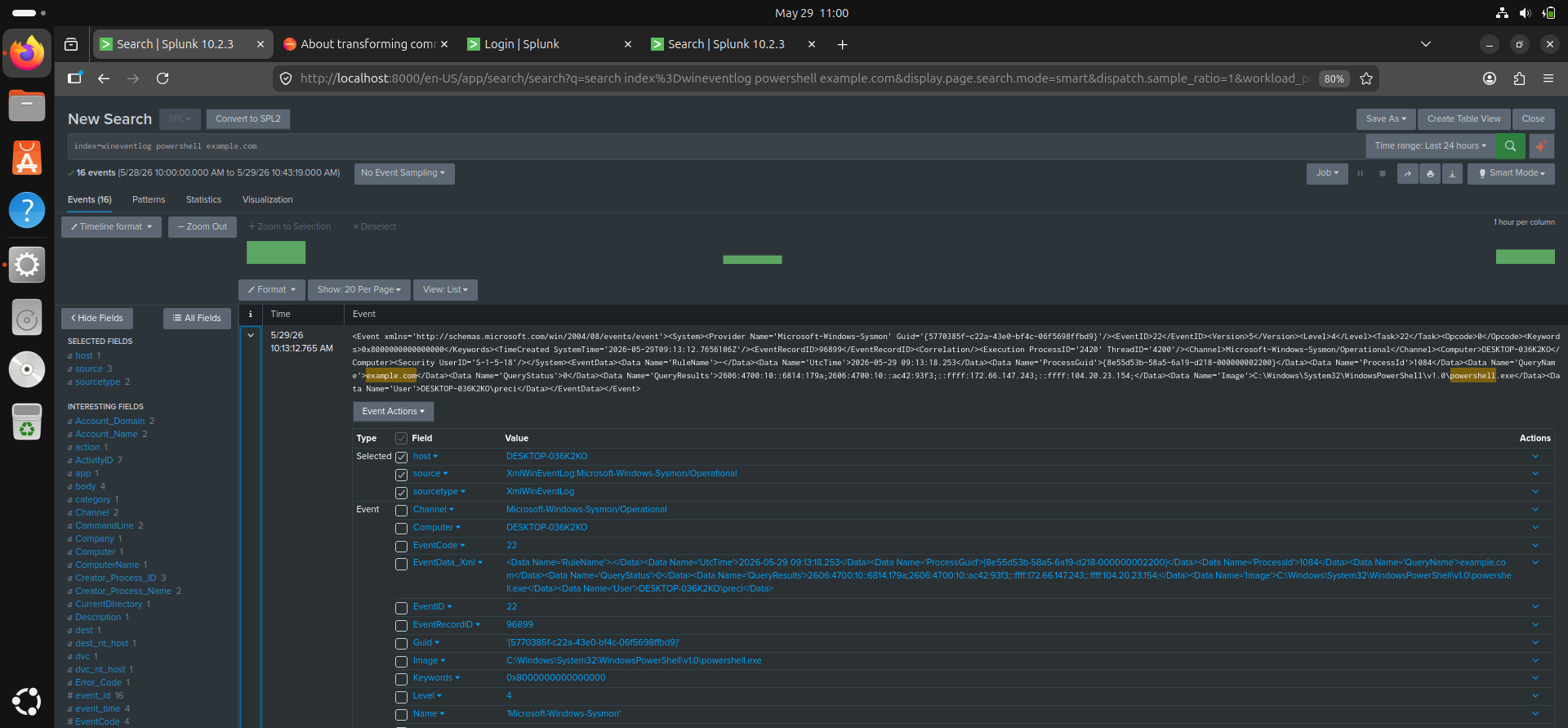Pause the search job
This screenshot has width=1568, height=728.
point(1360,173)
